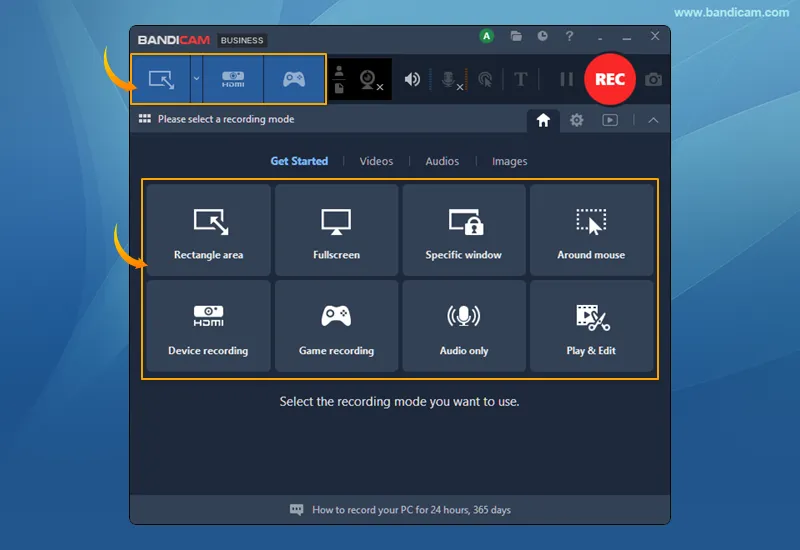This screenshot has height=550, width=800.
Task: Choose the Game recording tile
Action: (336, 326)
